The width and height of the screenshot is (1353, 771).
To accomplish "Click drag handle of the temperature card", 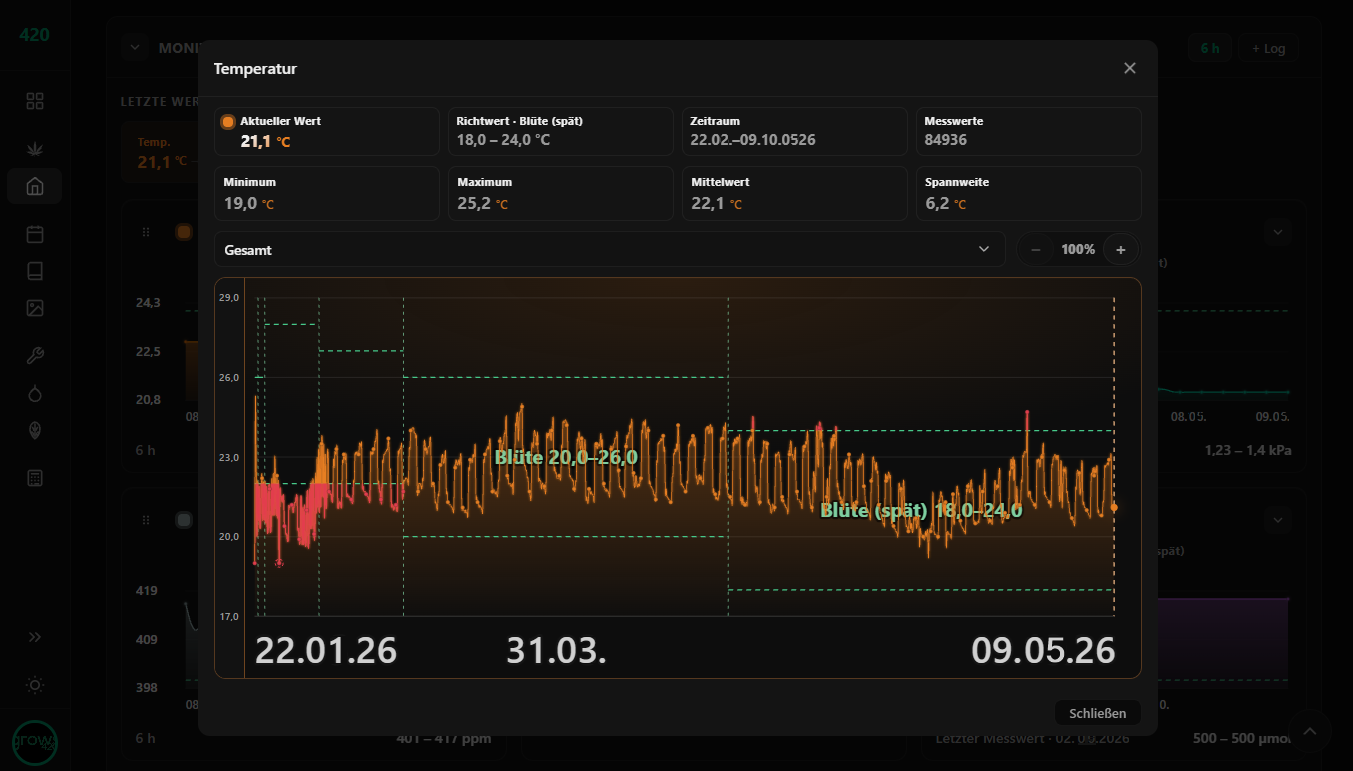I will pos(146,232).
